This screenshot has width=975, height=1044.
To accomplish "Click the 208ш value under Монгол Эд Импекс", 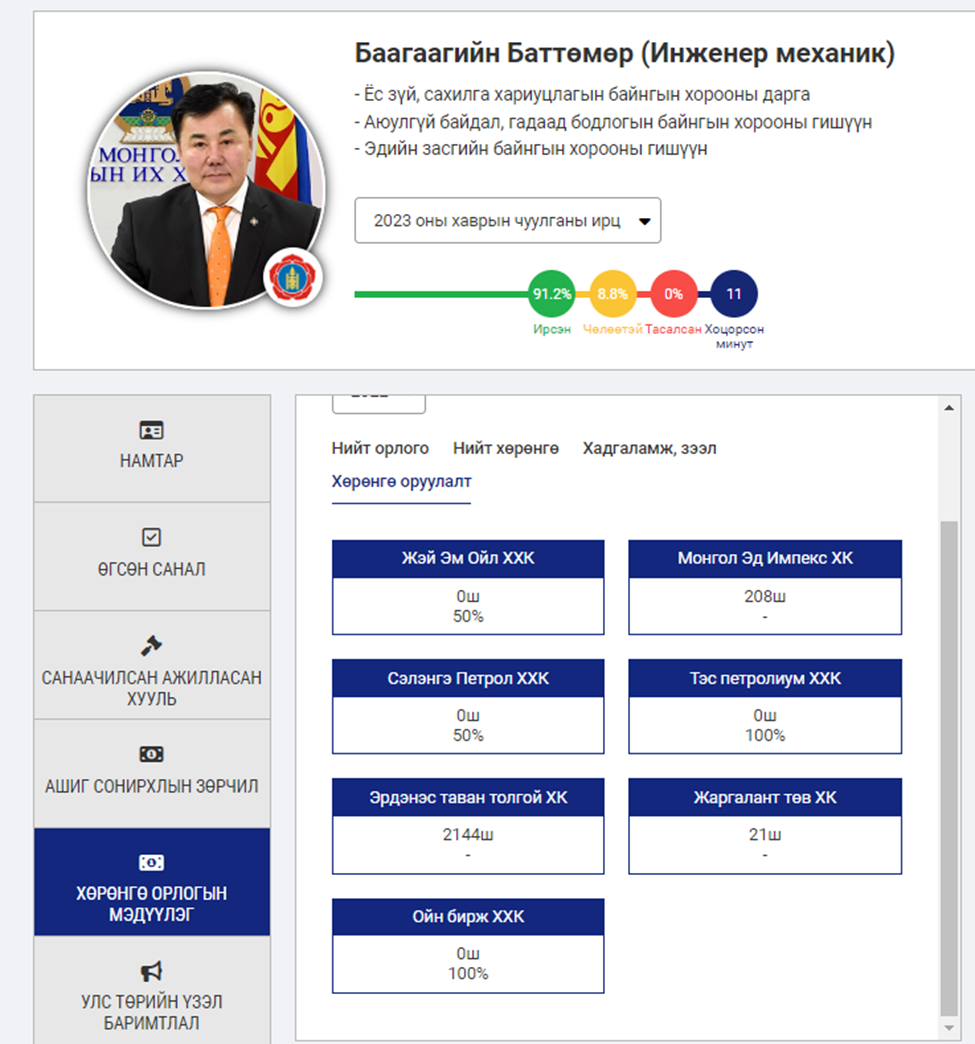I will pyautogui.click(x=765, y=596).
